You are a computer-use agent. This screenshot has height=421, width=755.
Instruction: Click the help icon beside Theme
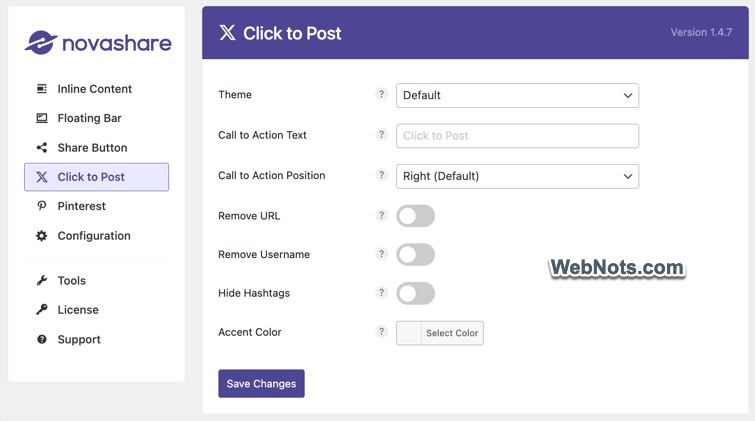point(381,95)
